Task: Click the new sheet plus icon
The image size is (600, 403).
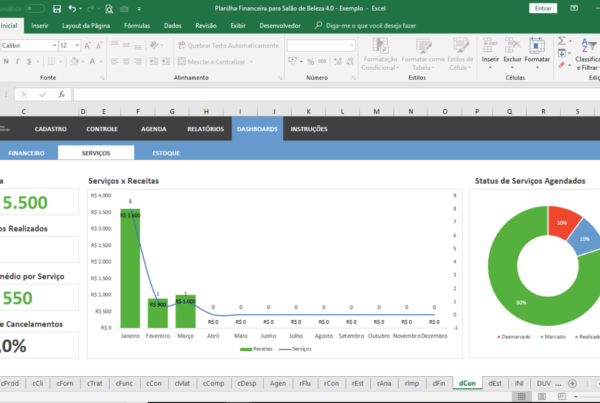Action: click(572, 383)
